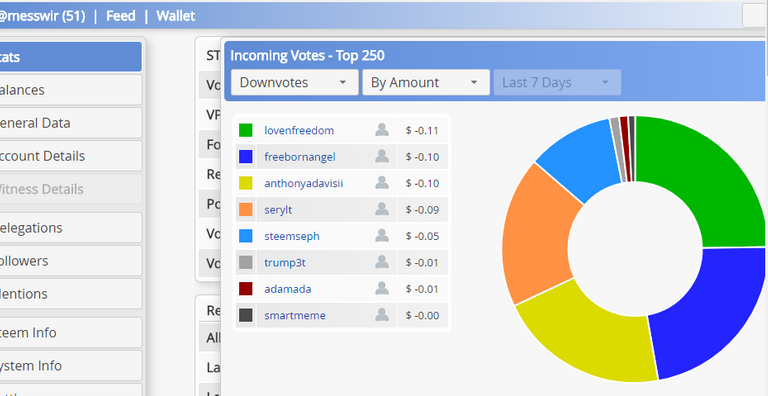Click the dark blue freebornangel legend swatch
768x396 pixels.
[245, 157]
